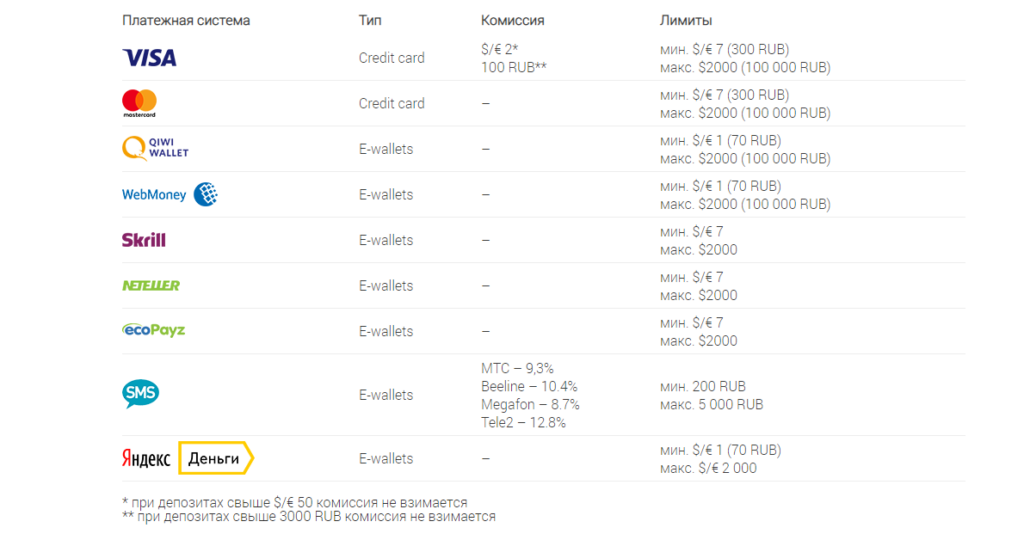Click Credit card text in VISA row

pos(391,58)
